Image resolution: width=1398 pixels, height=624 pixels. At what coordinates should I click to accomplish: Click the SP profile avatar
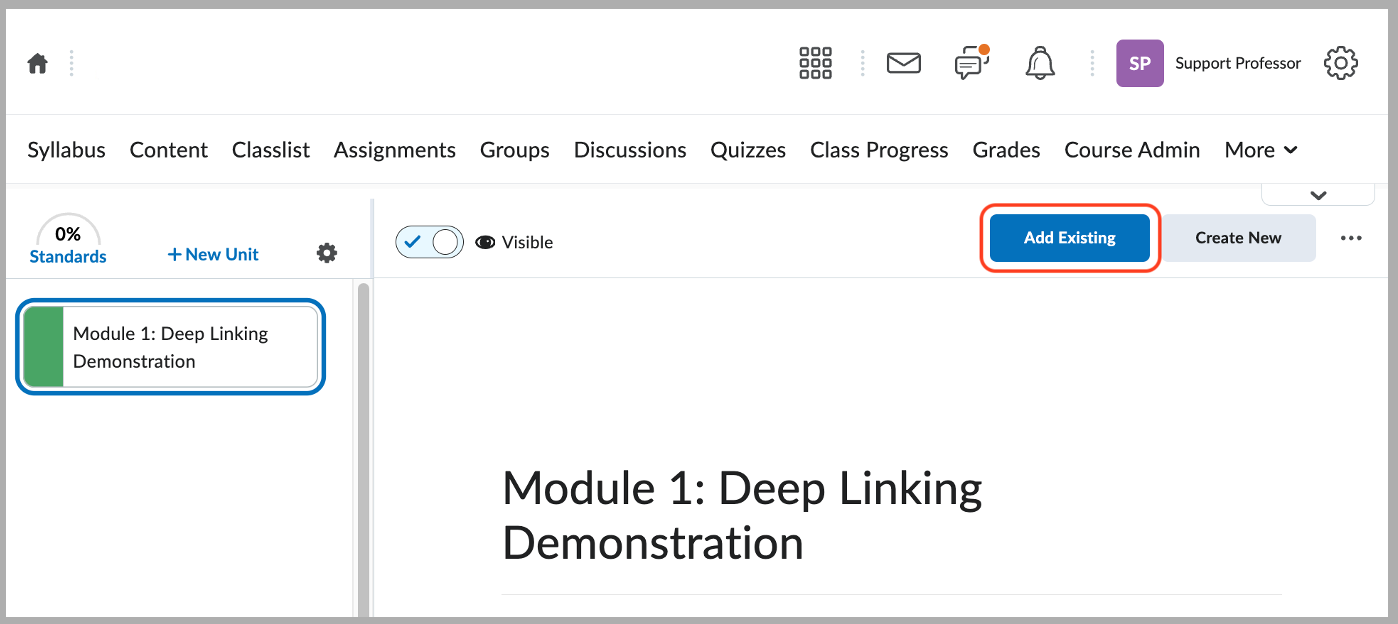(x=1139, y=62)
